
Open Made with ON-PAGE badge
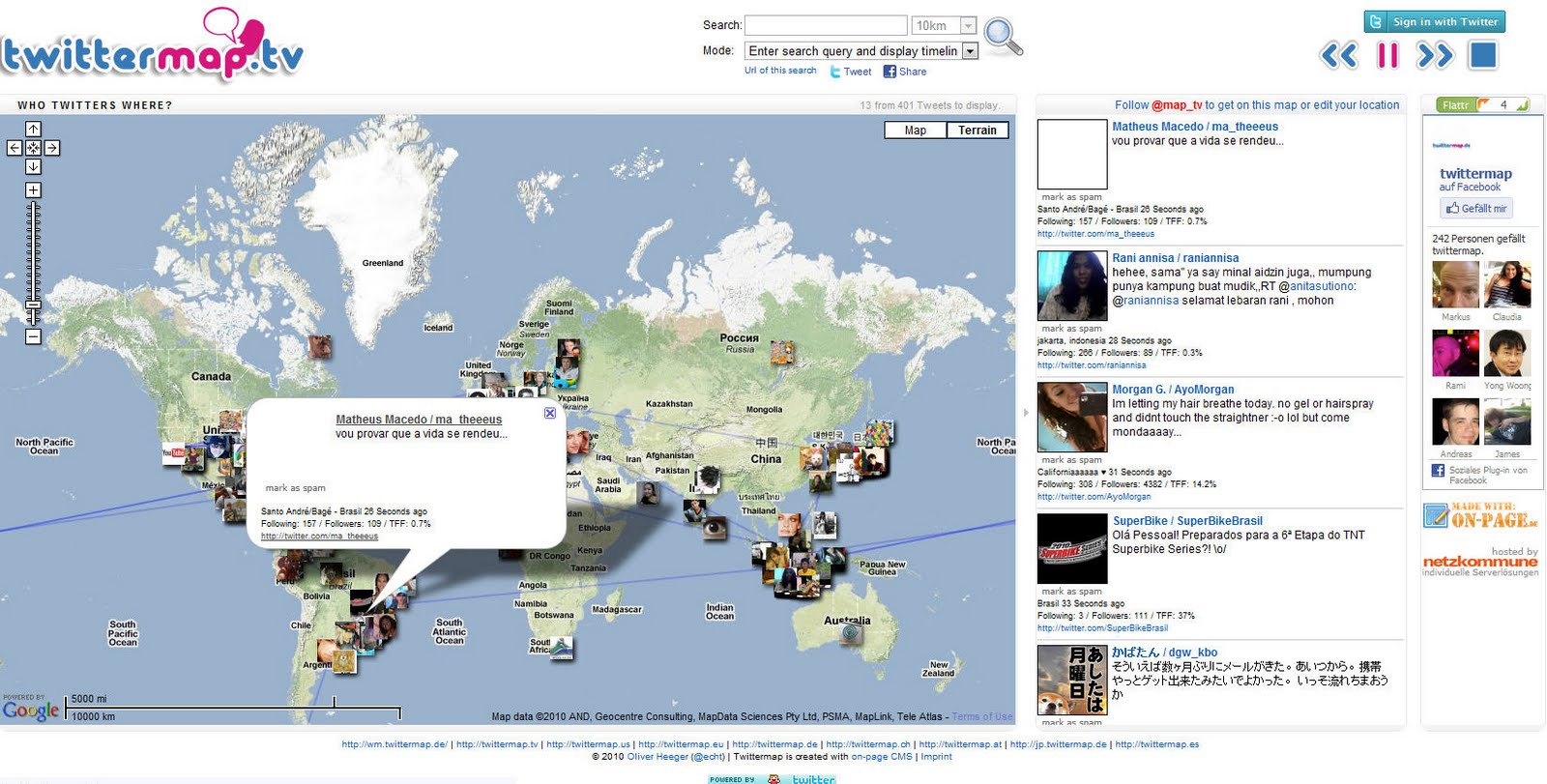coord(1480,515)
